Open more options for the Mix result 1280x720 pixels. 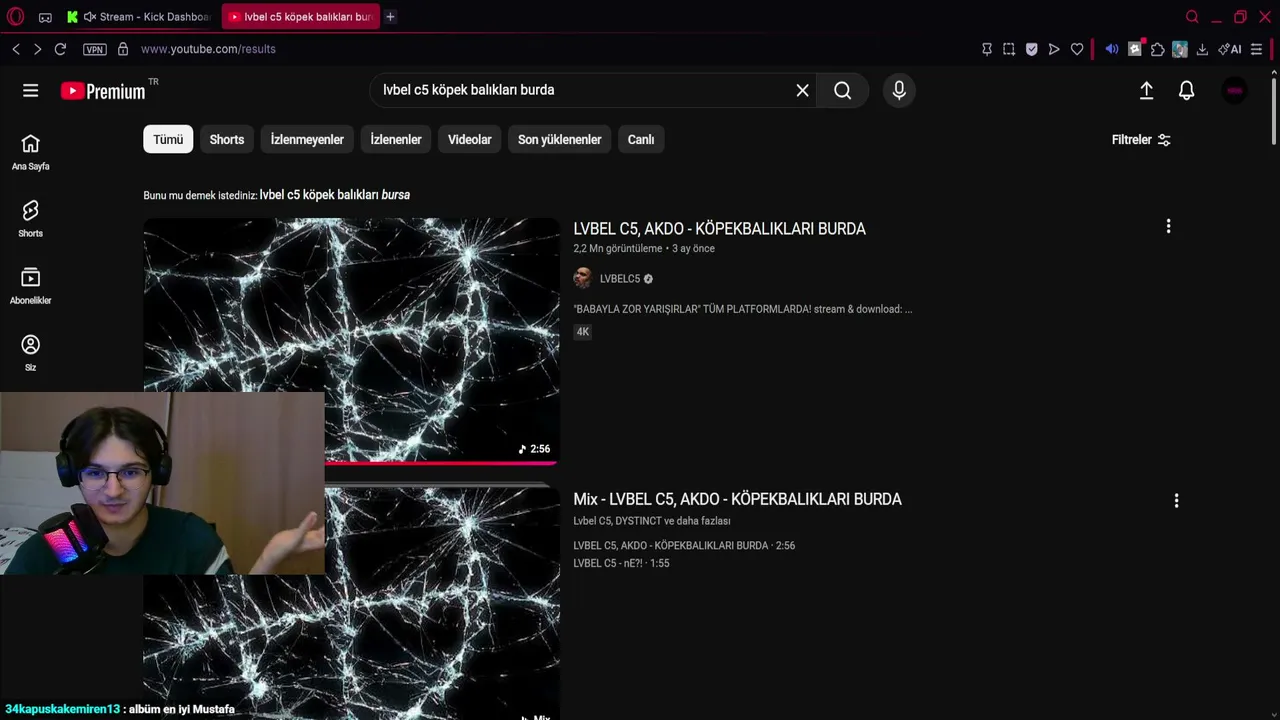[x=1176, y=500]
